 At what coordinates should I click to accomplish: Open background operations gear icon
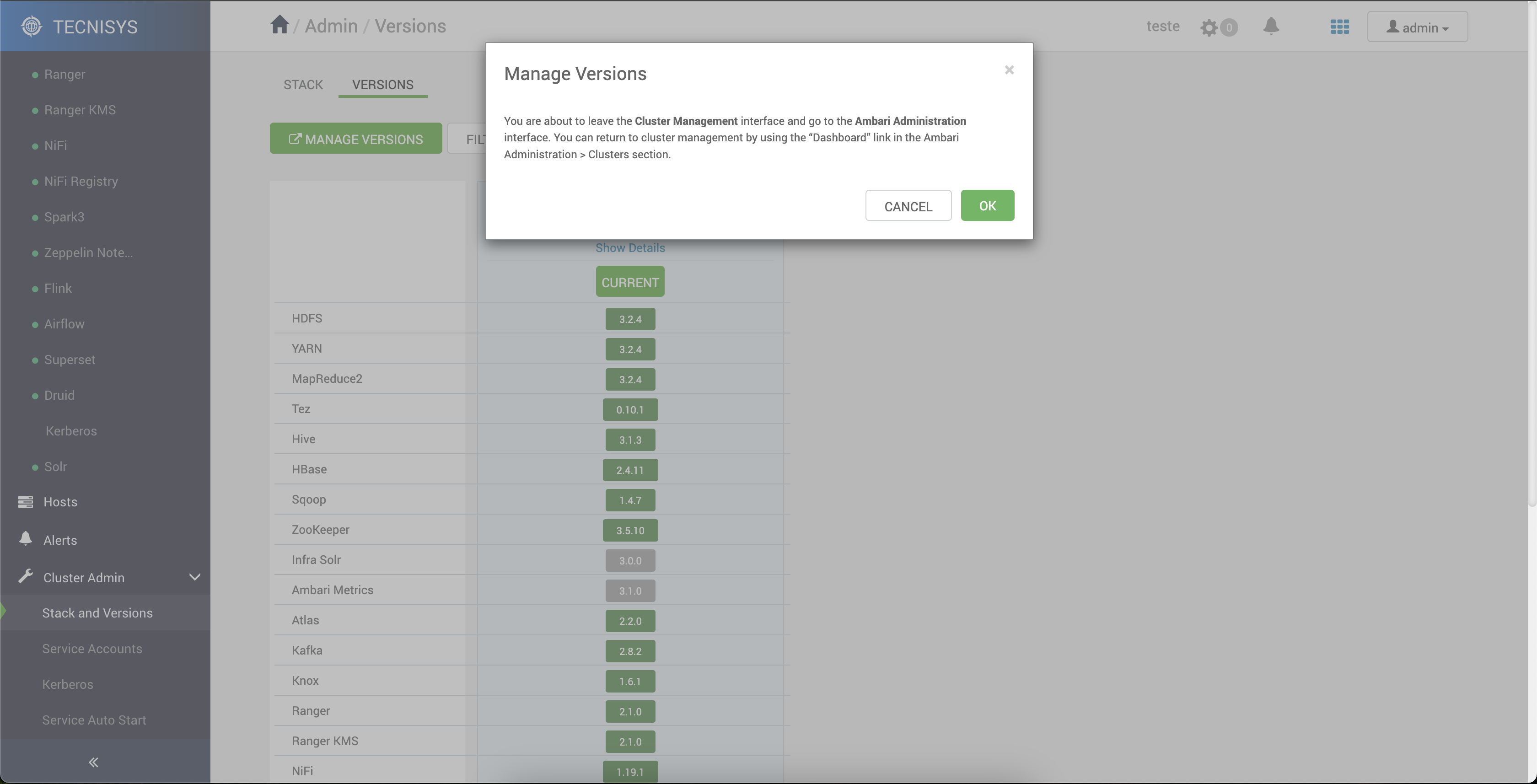(1209, 27)
